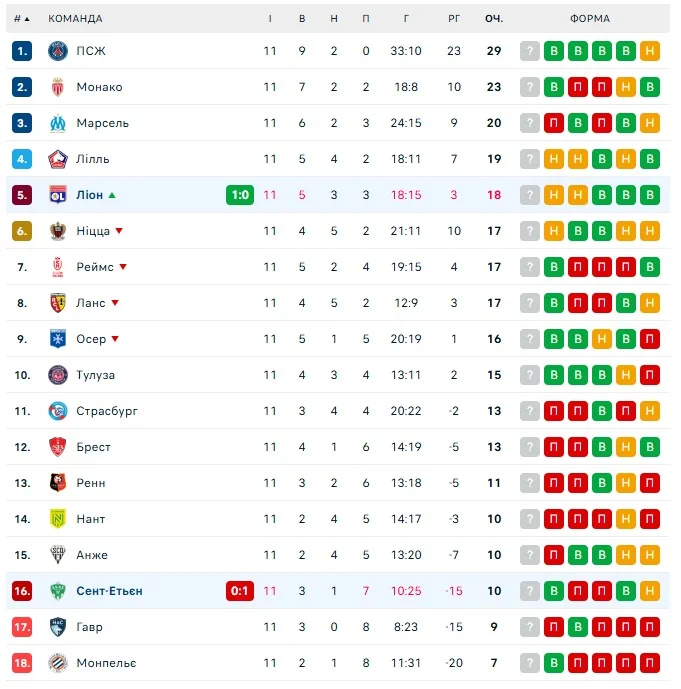Open Монпельє's green В form result
This screenshot has width=681, height=689.
[x=554, y=663]
